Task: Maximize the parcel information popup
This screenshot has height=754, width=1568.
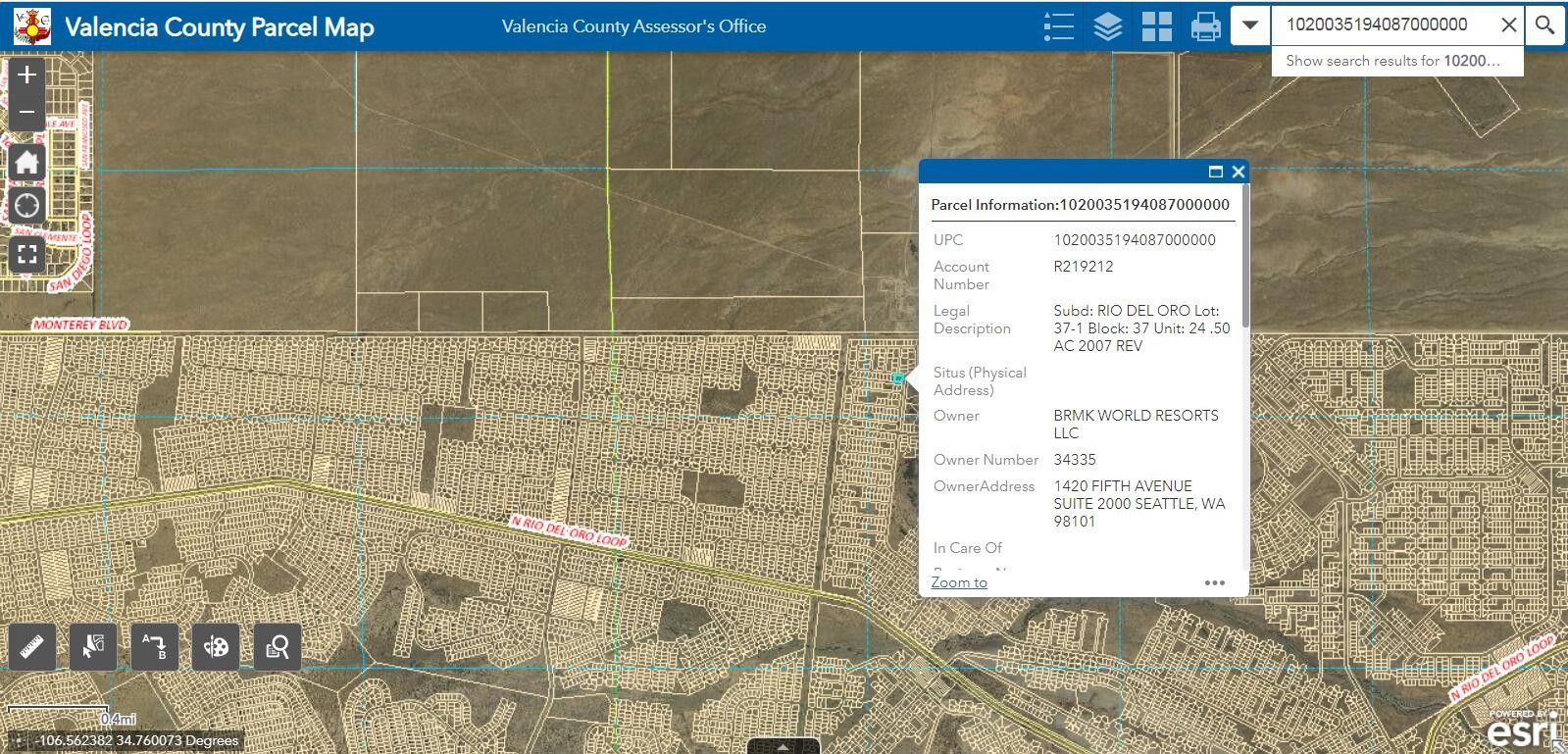Action: pyautogui.click(x=1216, y=172)
